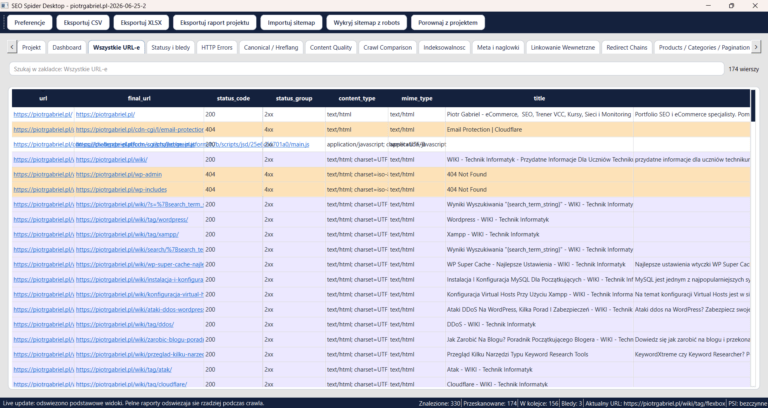Click 'Znalezione: 330' in status bar
The height and width of the screenshot is (408, 768).
439,403
